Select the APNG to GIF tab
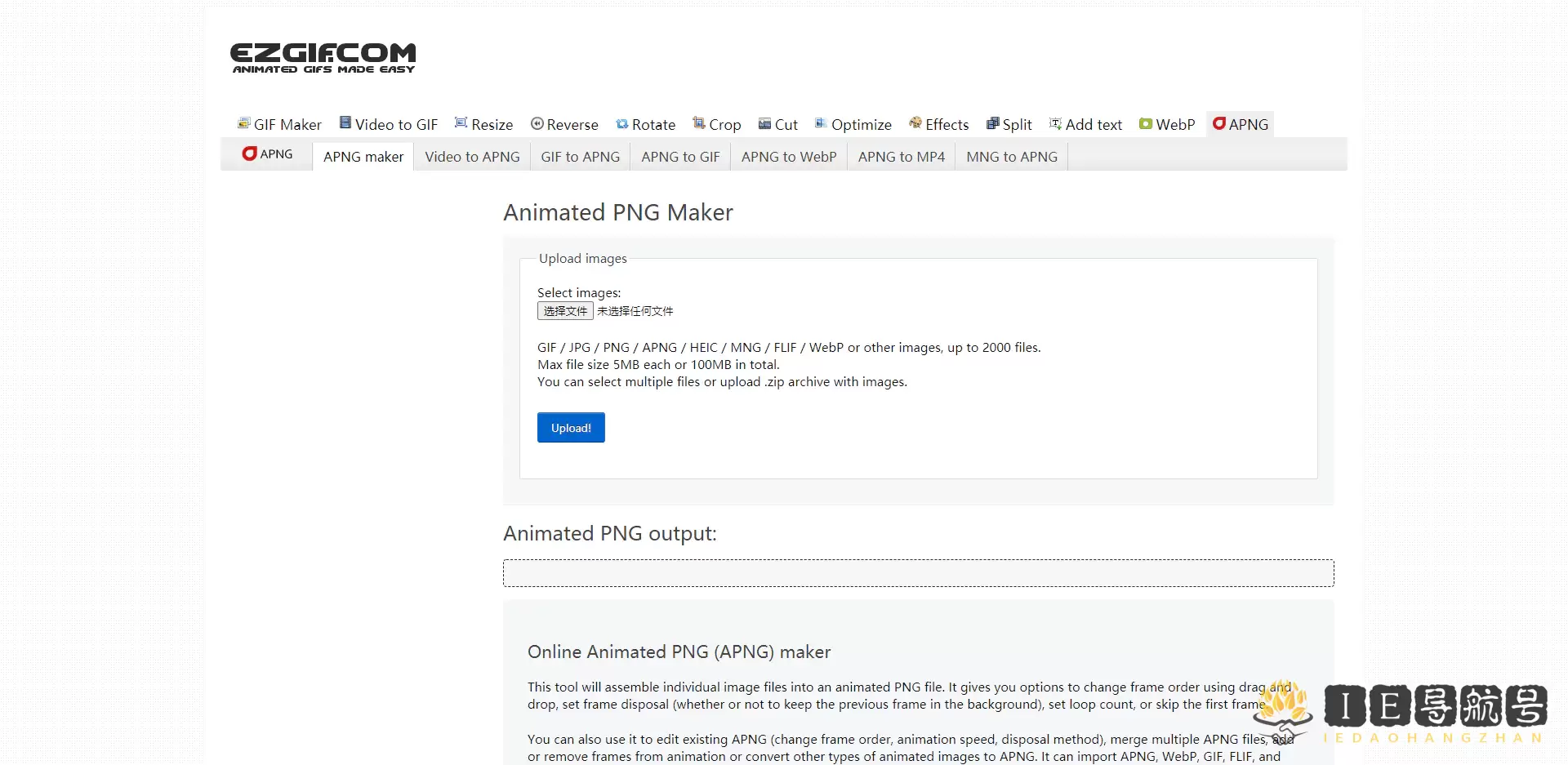This screenshot has width=1568, height=765. [680, 157]
